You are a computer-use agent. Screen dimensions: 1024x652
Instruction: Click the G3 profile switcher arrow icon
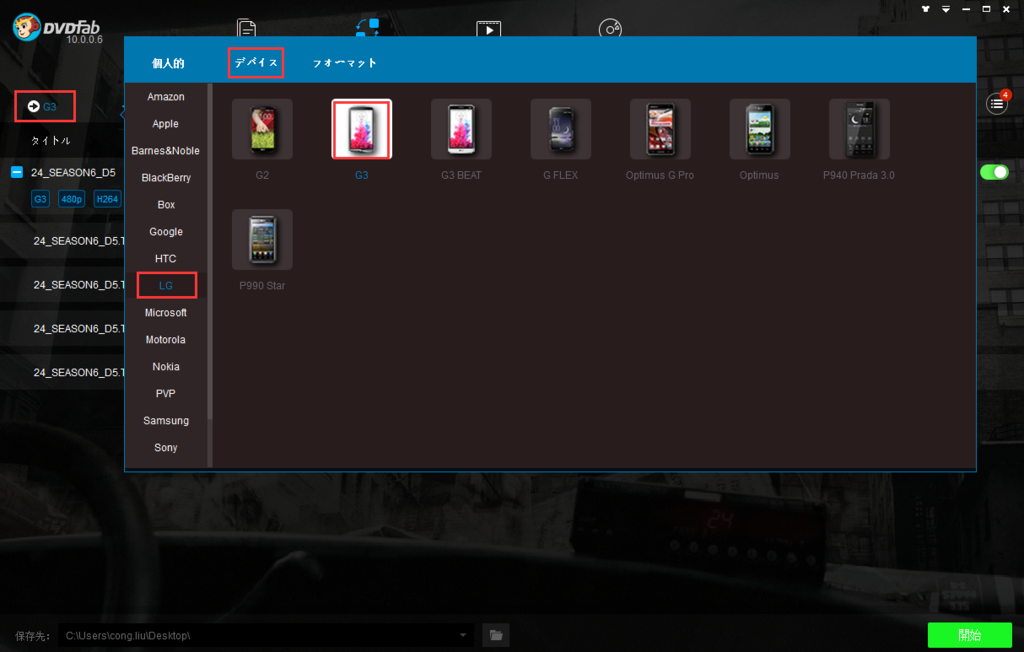coord(33,106)
